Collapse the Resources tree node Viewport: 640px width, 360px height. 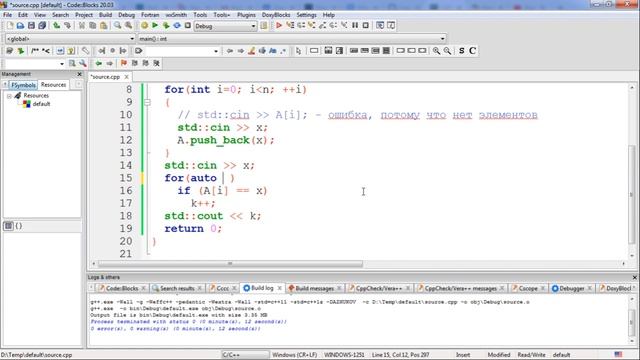tap(9, 96)
